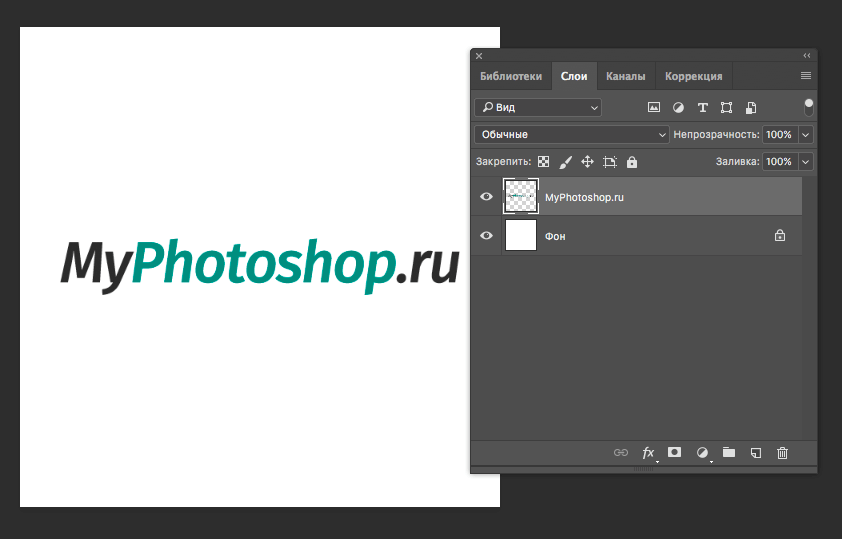Click the lock icon on Фон layer
The image size is (842, 539).
point(780,235)
